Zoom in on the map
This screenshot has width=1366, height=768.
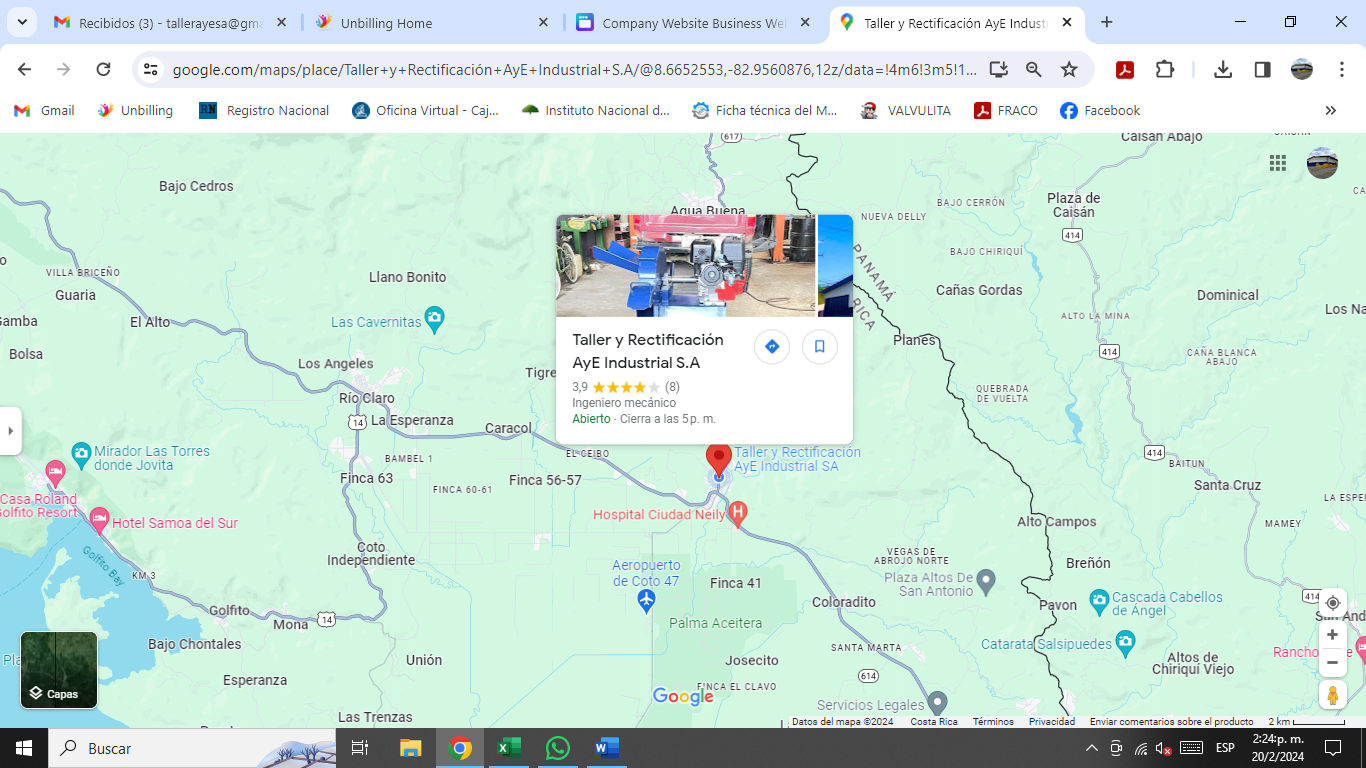1332,635
